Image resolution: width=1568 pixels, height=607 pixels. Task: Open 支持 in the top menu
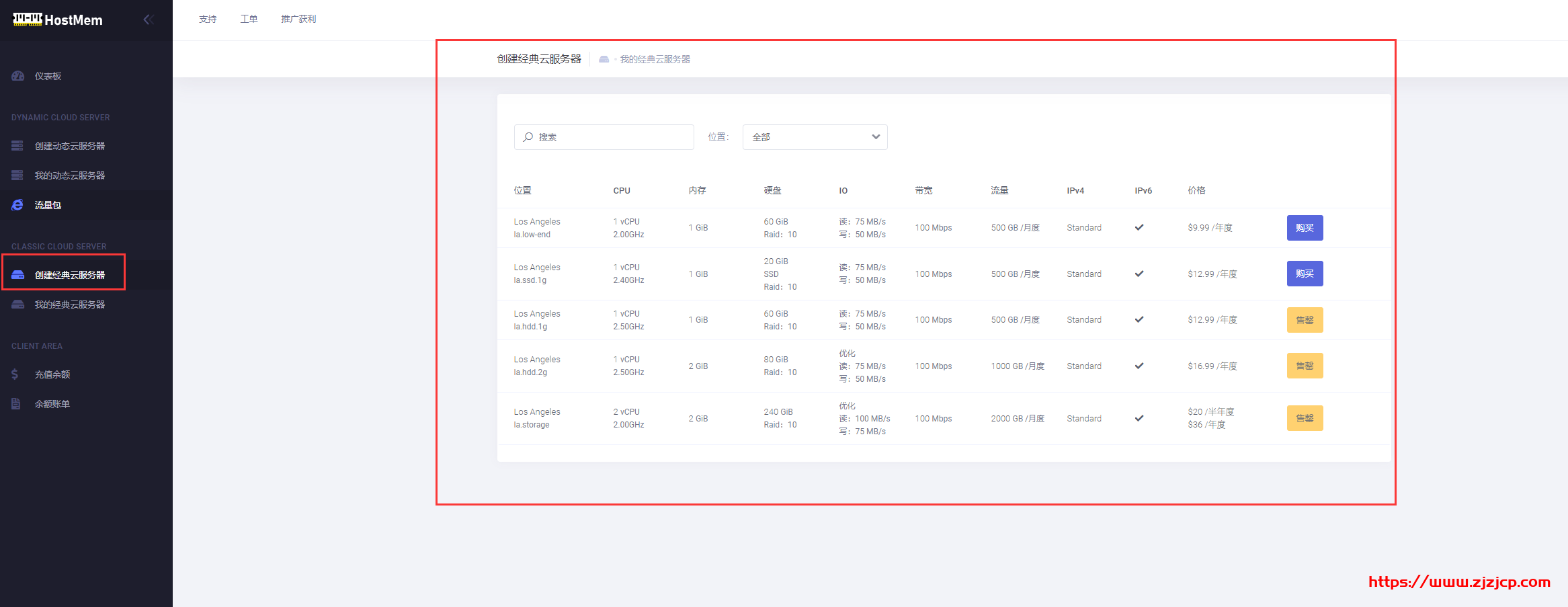[208, 19]
